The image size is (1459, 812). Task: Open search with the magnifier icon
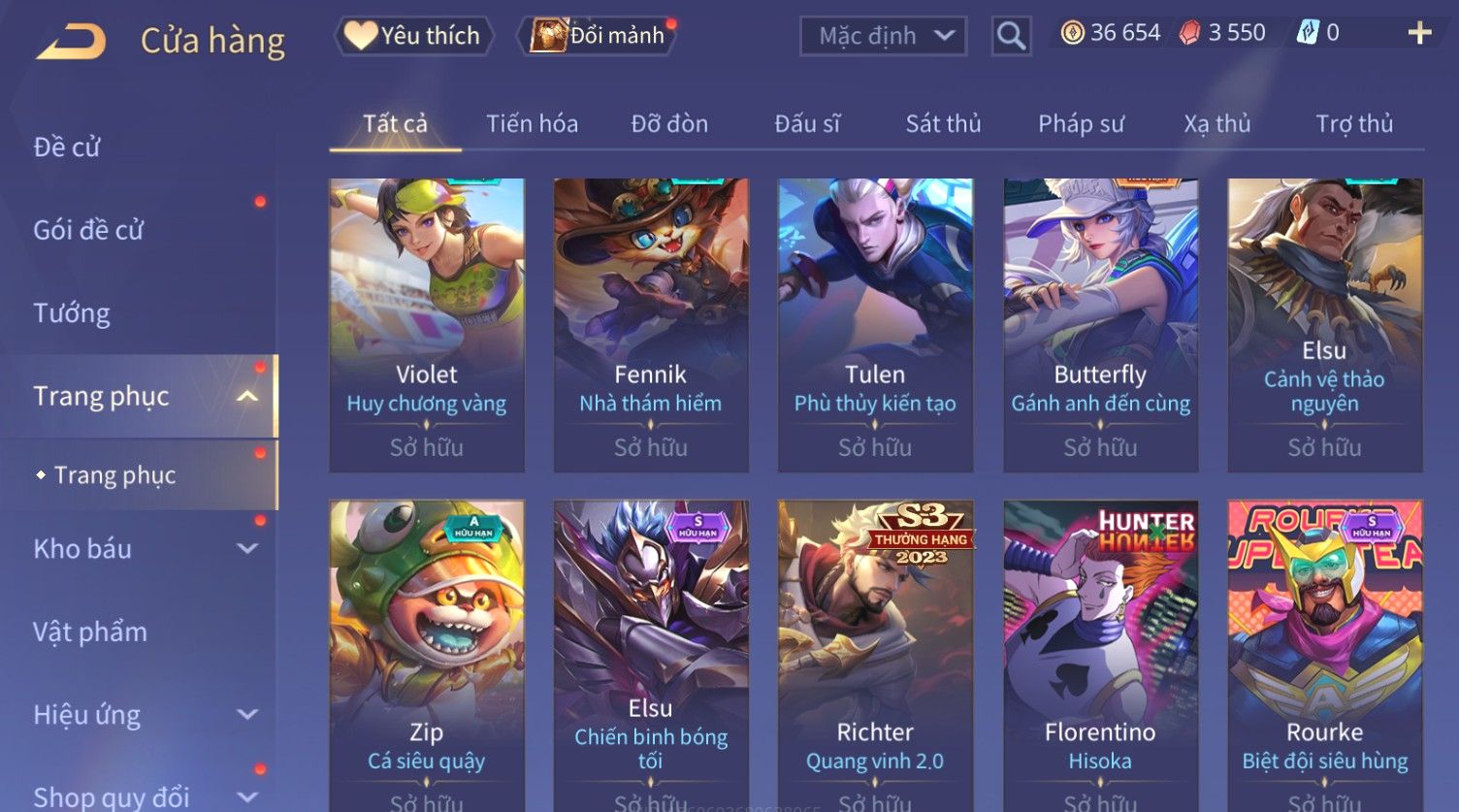1011,36
